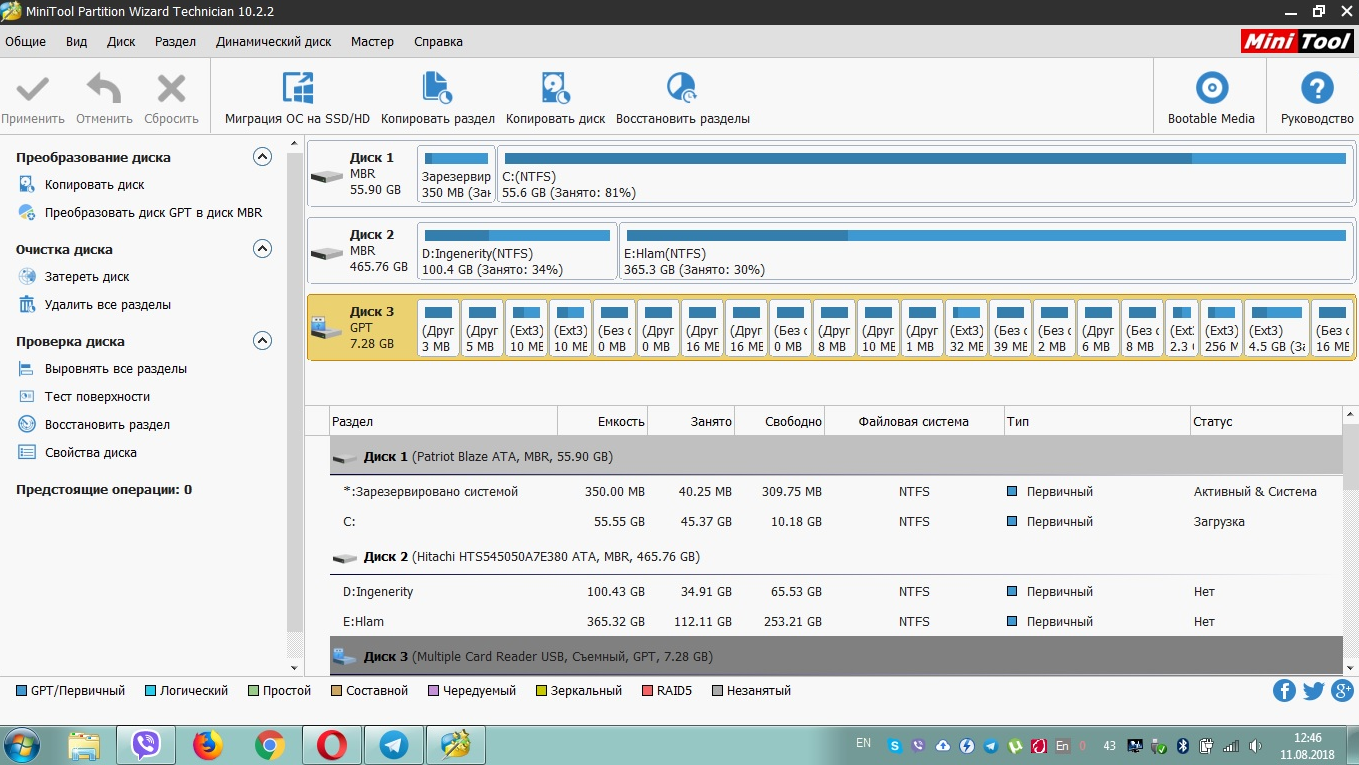Click Copy Disk in left sidebar
The height and width of the screenshot is (765, 1359).
tap(95, 185)
